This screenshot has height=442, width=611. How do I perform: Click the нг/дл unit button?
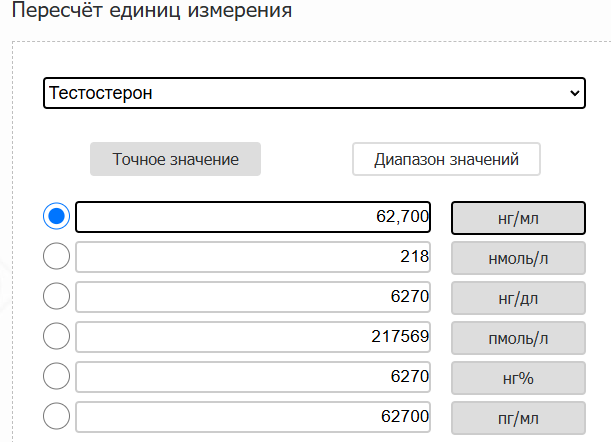pyautogui.click(x=518, y=298)
